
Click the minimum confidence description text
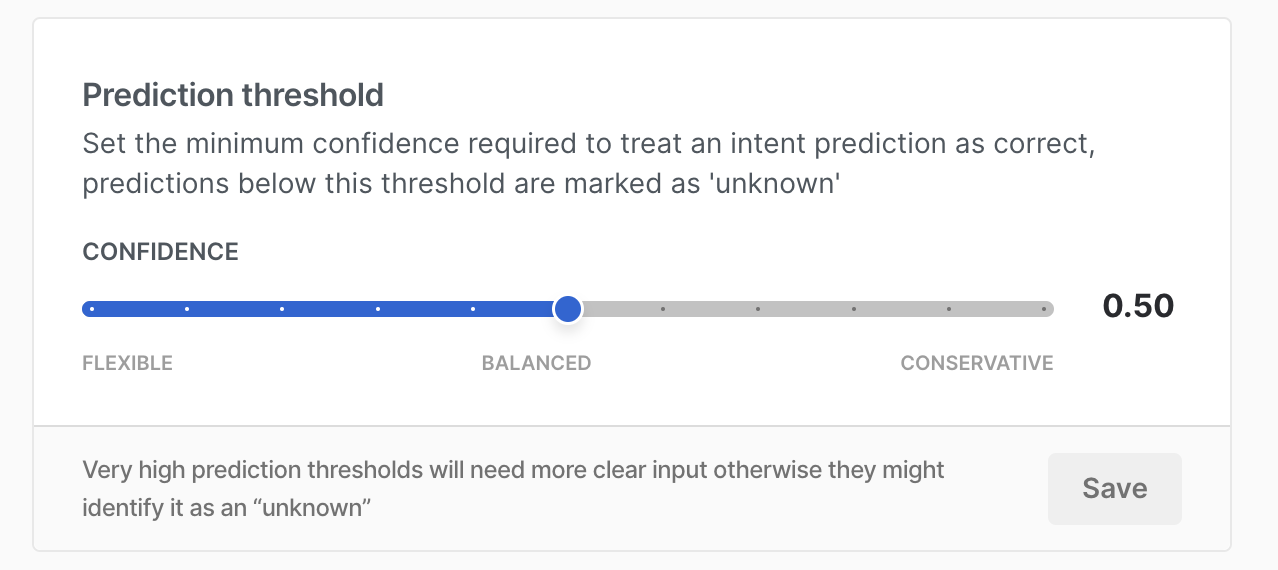tap(589, 164)
